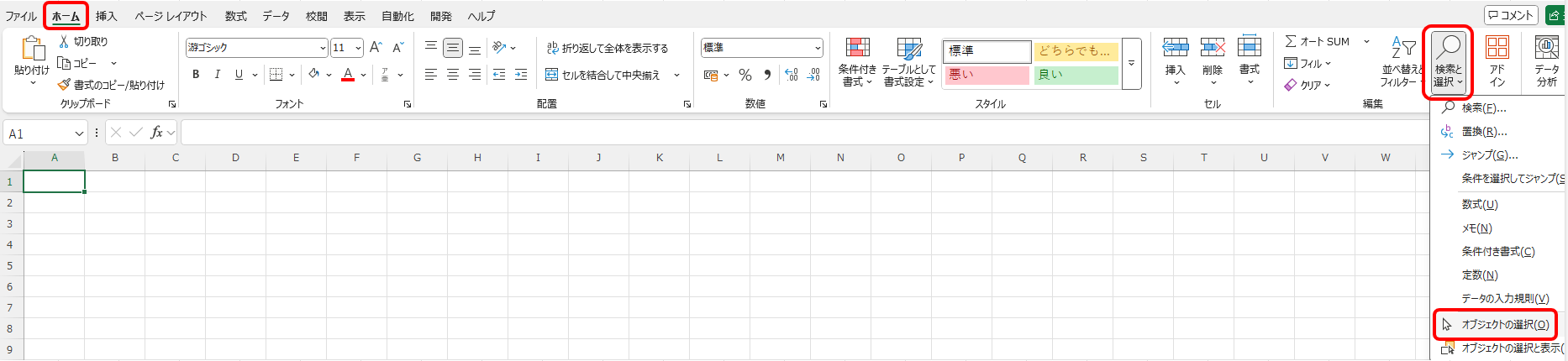The width and height of the screenshot is (1568, 361).
Task: Click the Insert cells (挿入) icon
Action: (x=1175, y=48)
